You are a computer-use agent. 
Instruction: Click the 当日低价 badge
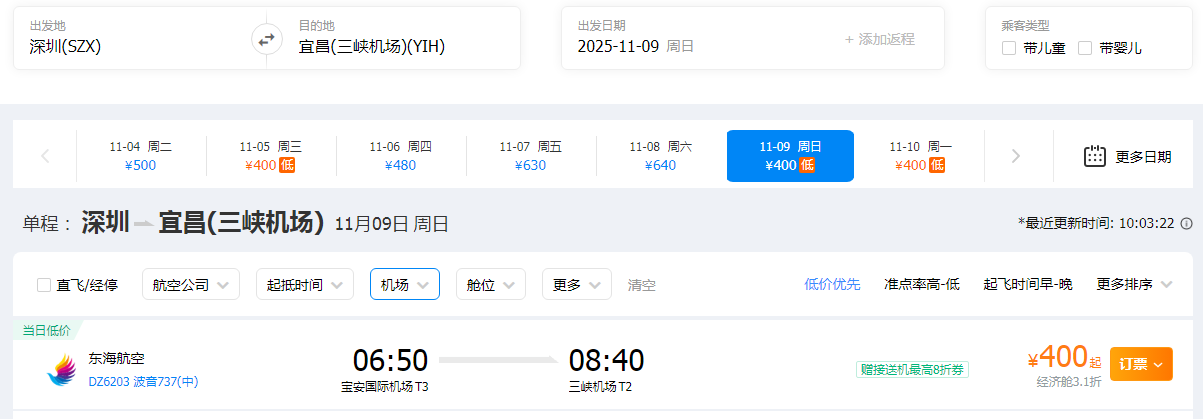coord(48,330)
